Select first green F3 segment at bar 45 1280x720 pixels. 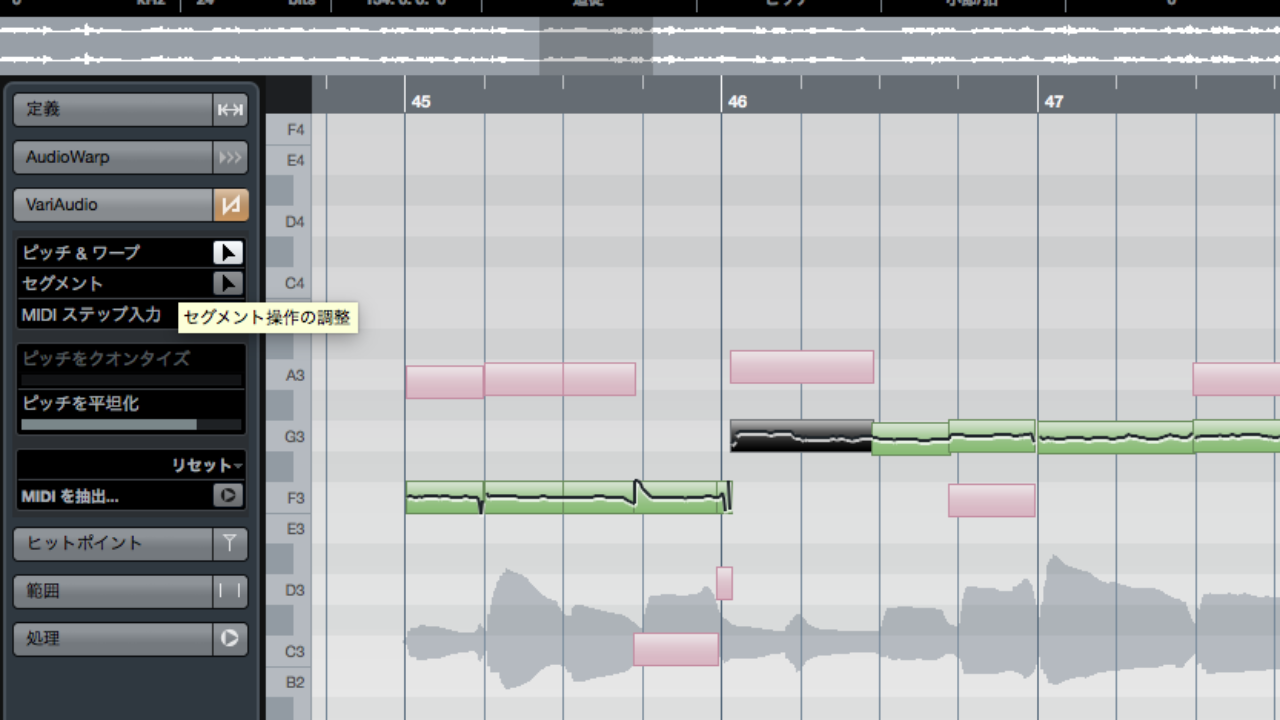pos(444,498)
